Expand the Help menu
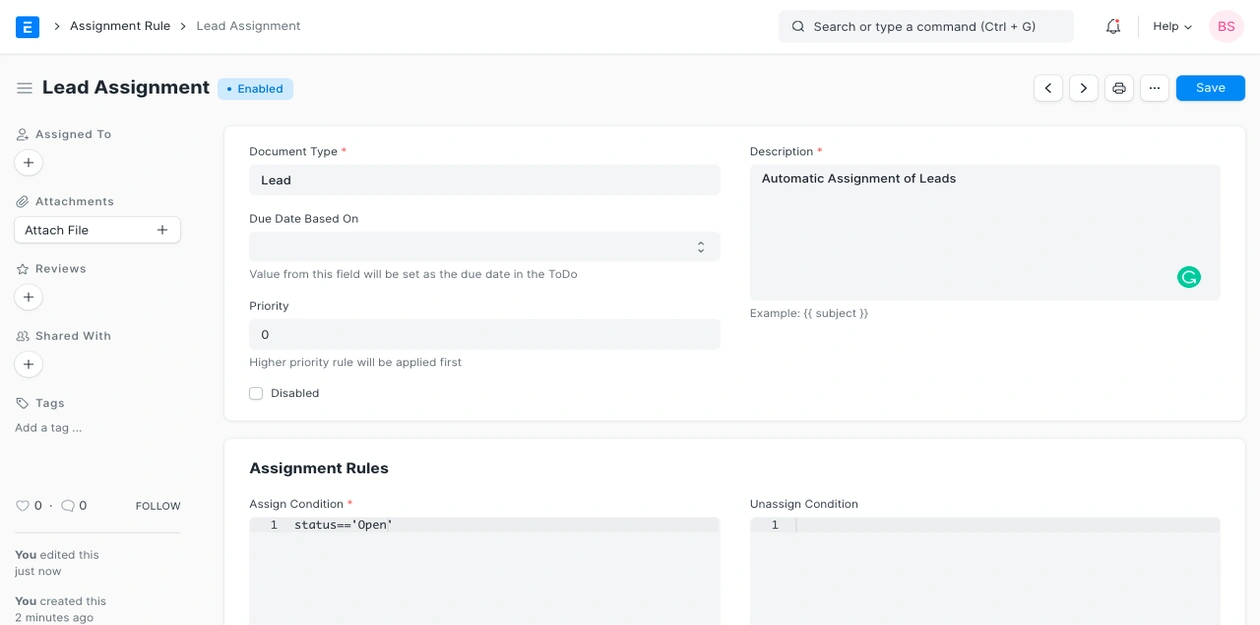 click(x=1172, y=27)
